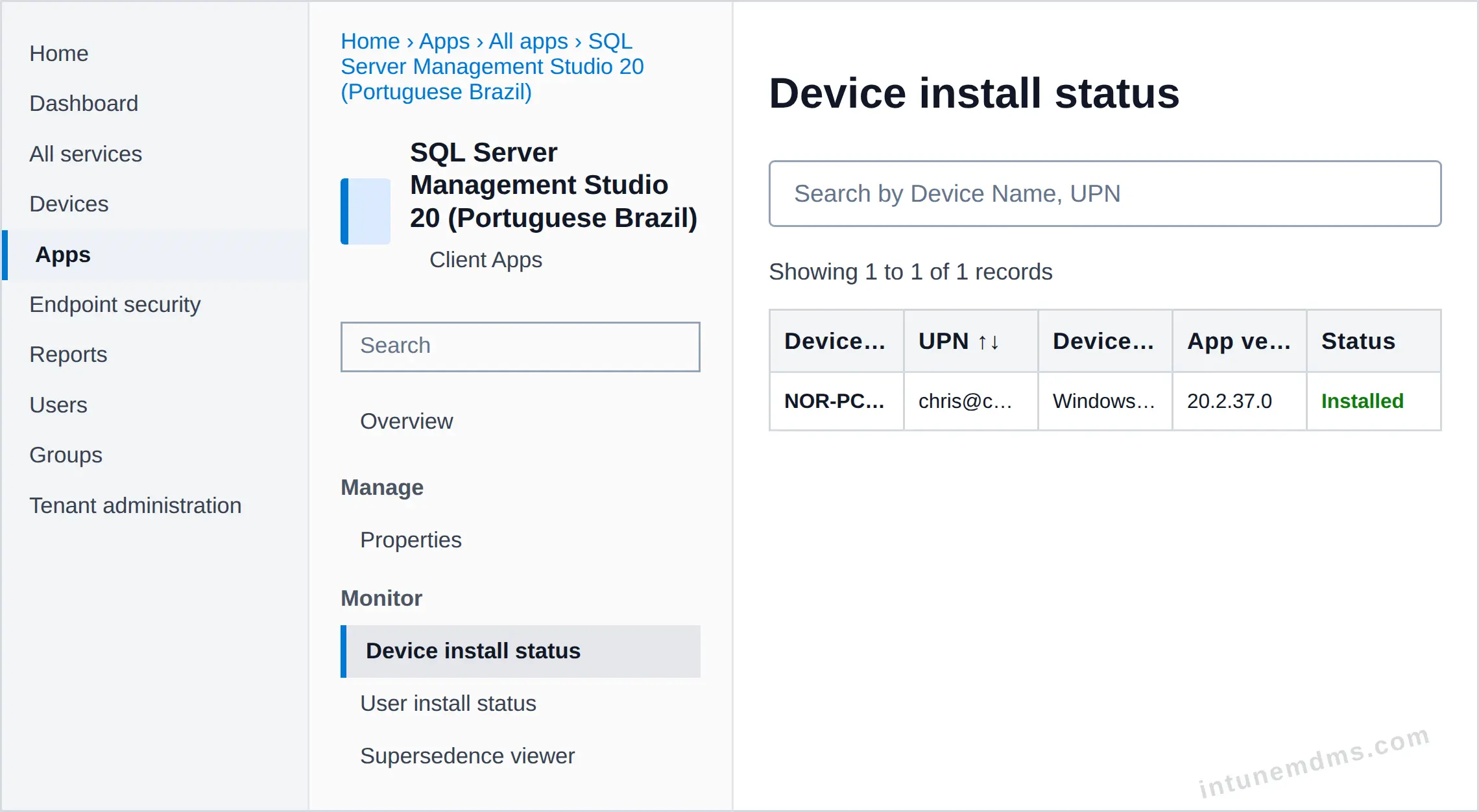Screen dimensions: 1479x812
Task: Sort table by UPN column arrows
Action: coord(989,342)
